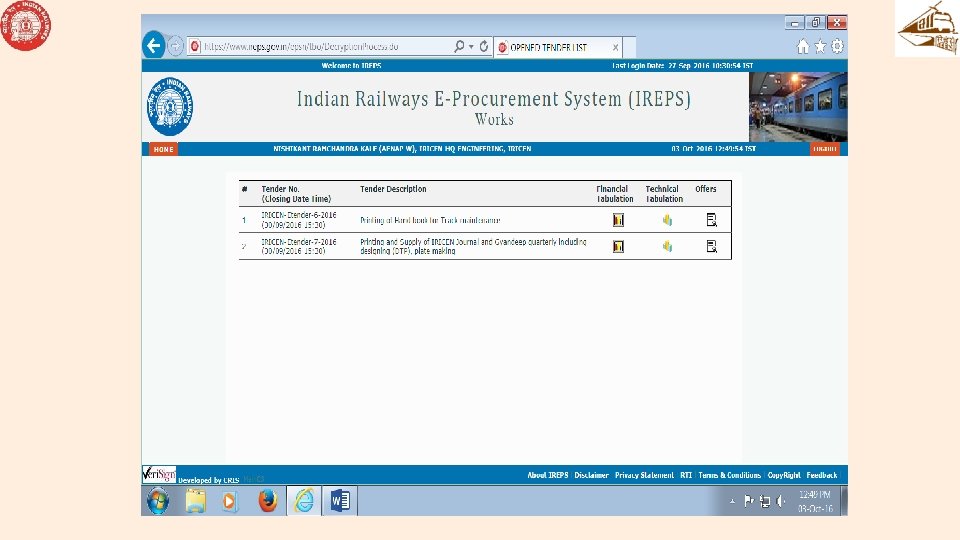Image resolution: width=960 pixels, height=540 pixels.
Task: Click the VeriSign seal in the footer
Action: 159,474
